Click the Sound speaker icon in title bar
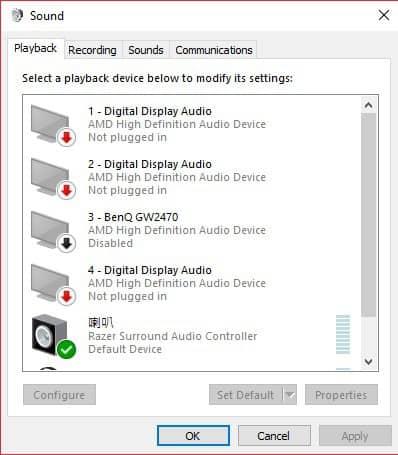This screenshot has height=455, width=398. click(17, 15)
